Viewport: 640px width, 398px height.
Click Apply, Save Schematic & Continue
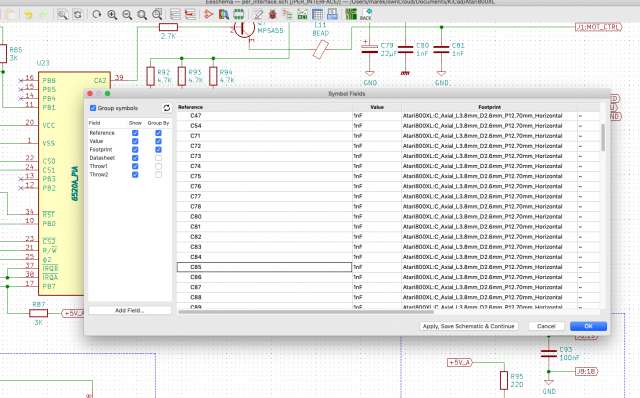pyautogui.click(x=469, y=326)
